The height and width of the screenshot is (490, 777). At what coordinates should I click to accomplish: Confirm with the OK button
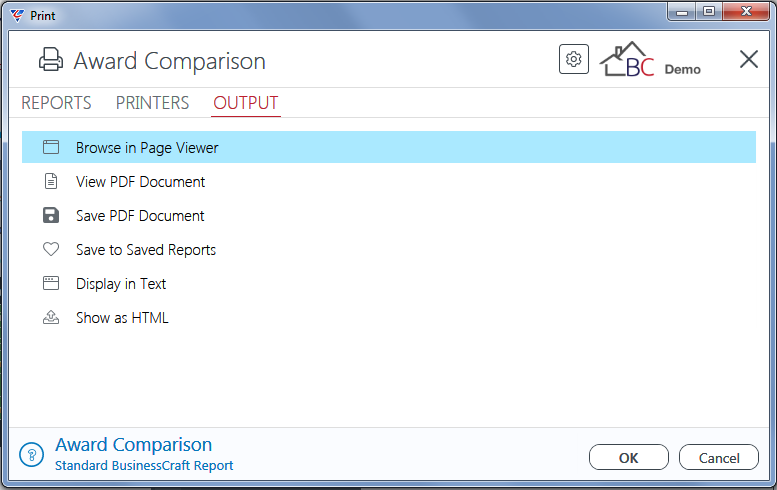(628, 457)
